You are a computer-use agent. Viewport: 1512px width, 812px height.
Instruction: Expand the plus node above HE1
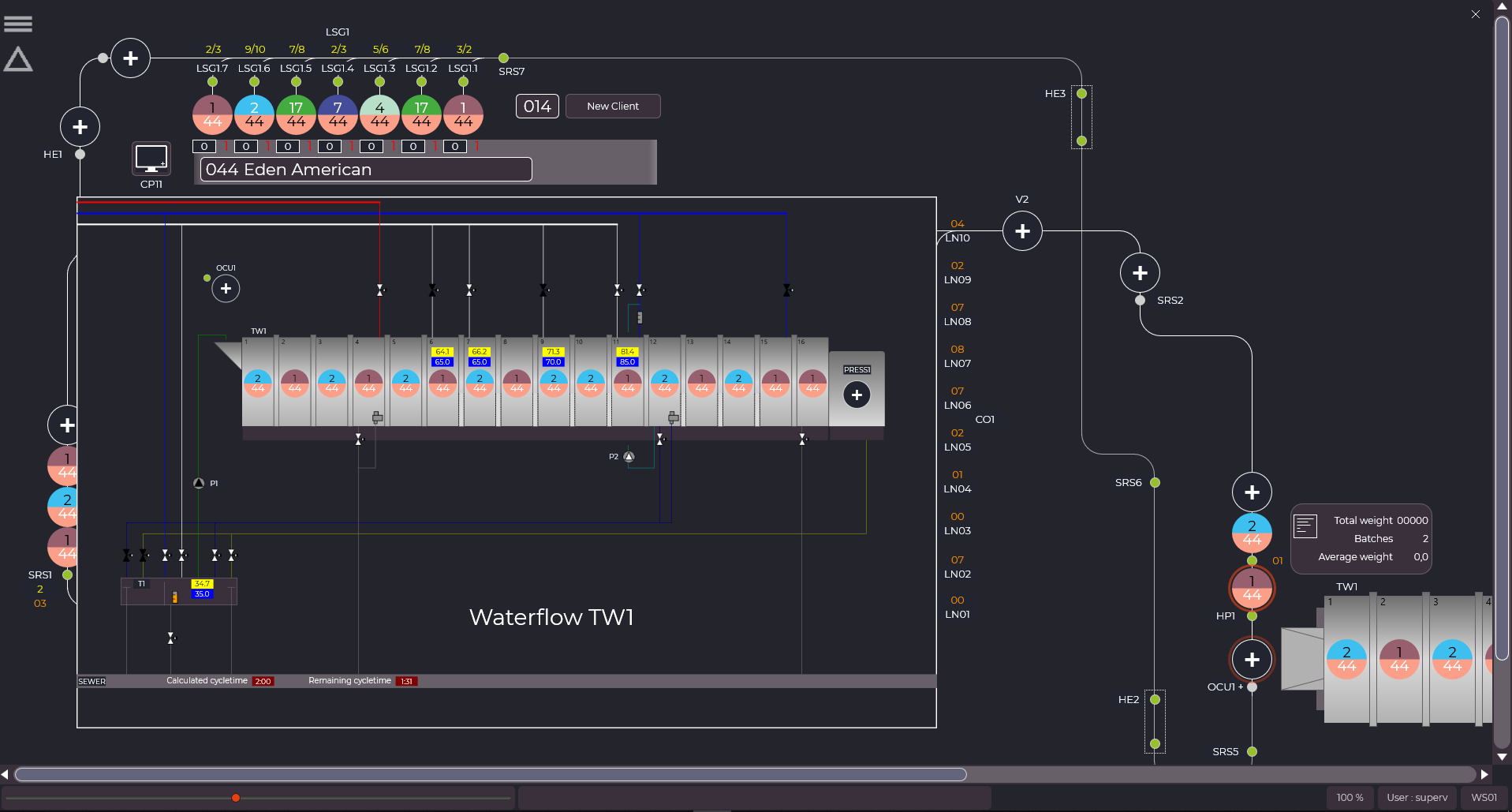point(80,127)
